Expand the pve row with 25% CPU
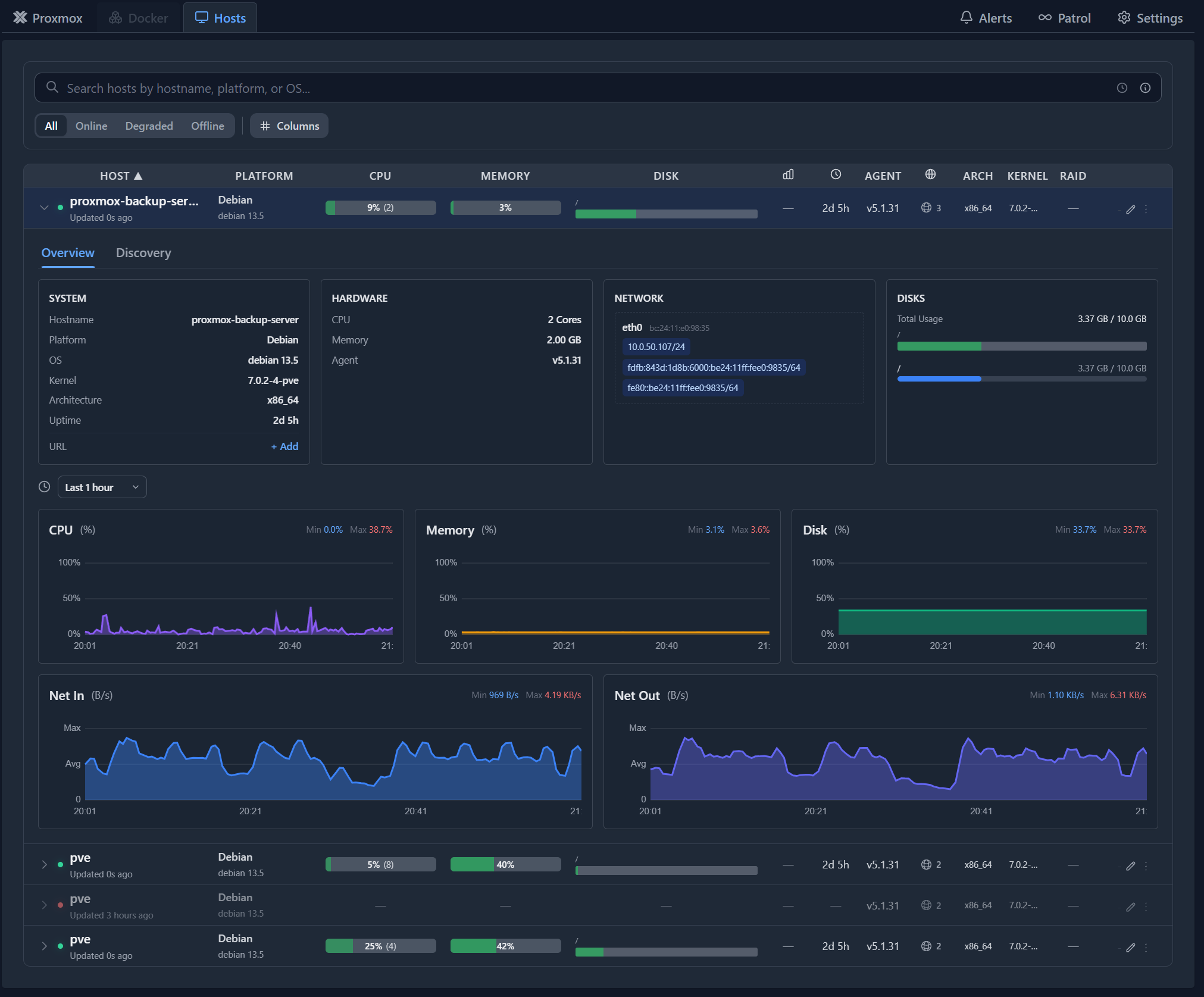Viewport: 1204px width, 997px height. pyautogui.click(x=44, y=946)
